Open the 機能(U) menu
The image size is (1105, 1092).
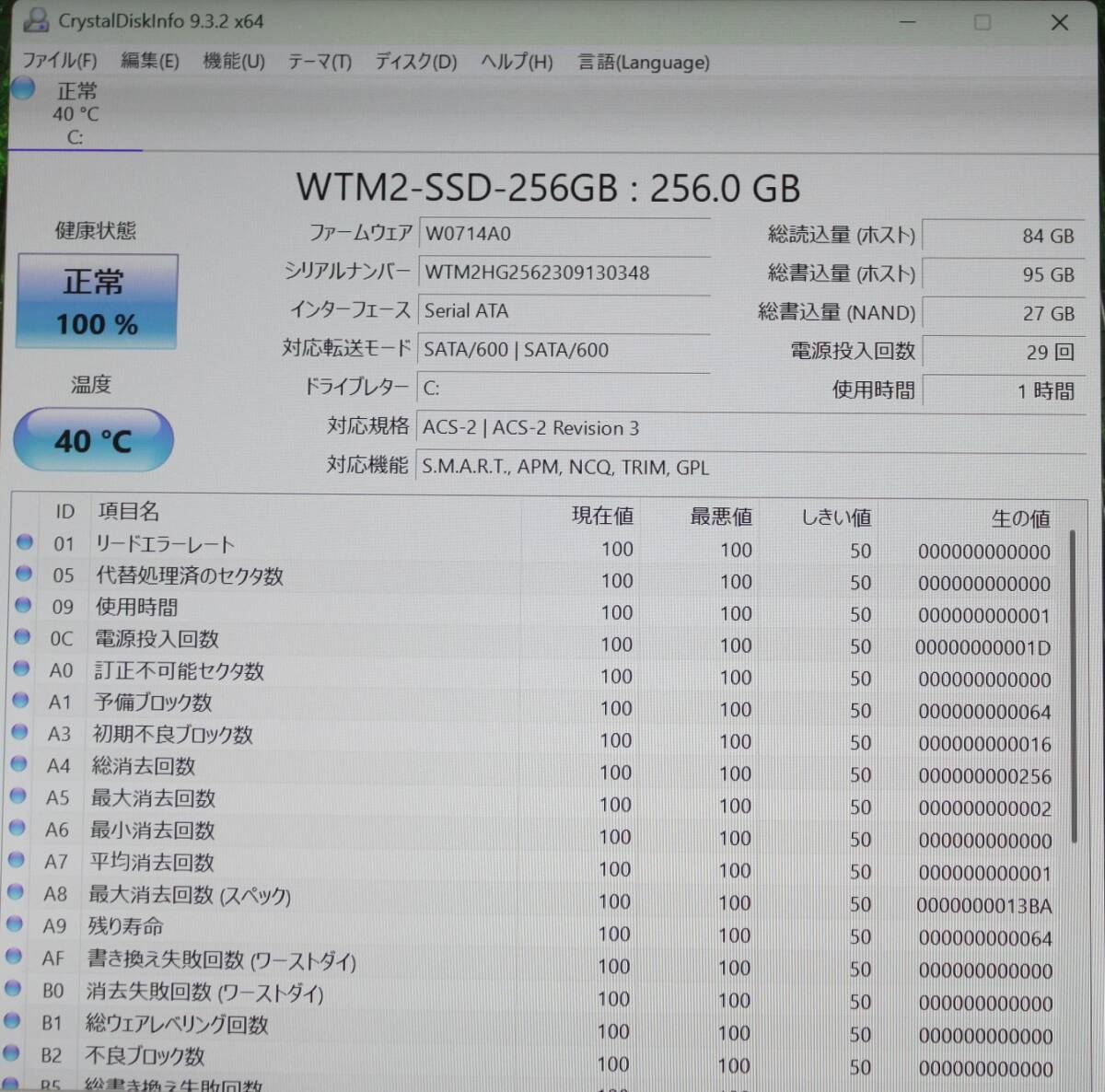pyautogui.click(x=233, y=62)
